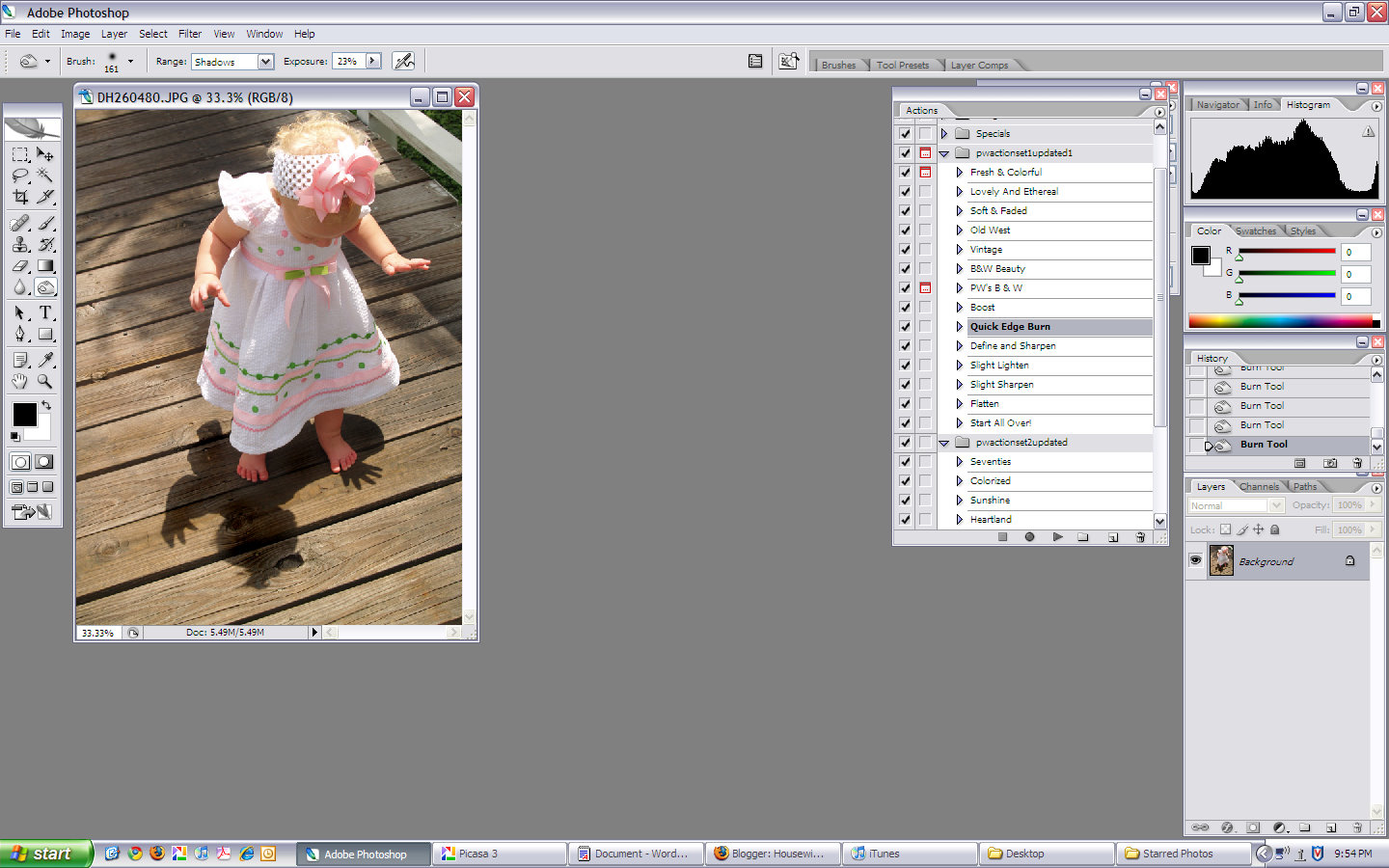Select the Gradient tool

pos(45,264)
